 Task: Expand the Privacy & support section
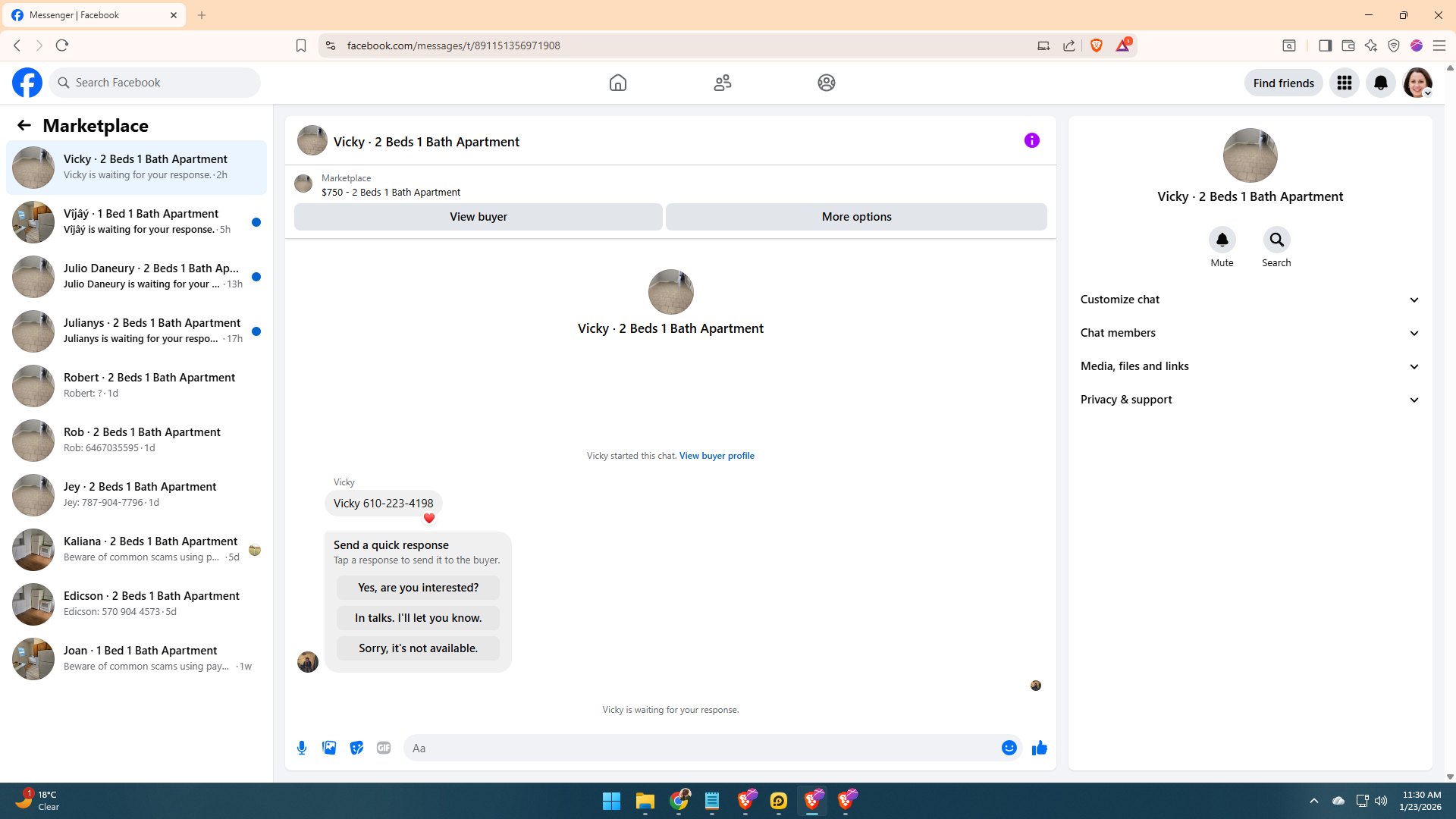(x=1250, y=400)
